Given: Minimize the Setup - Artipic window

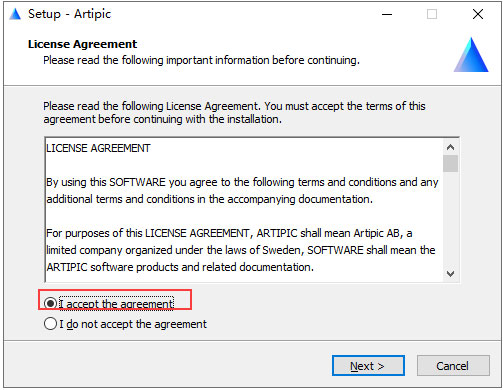Looking at the screenshot, I should point(387,14).
